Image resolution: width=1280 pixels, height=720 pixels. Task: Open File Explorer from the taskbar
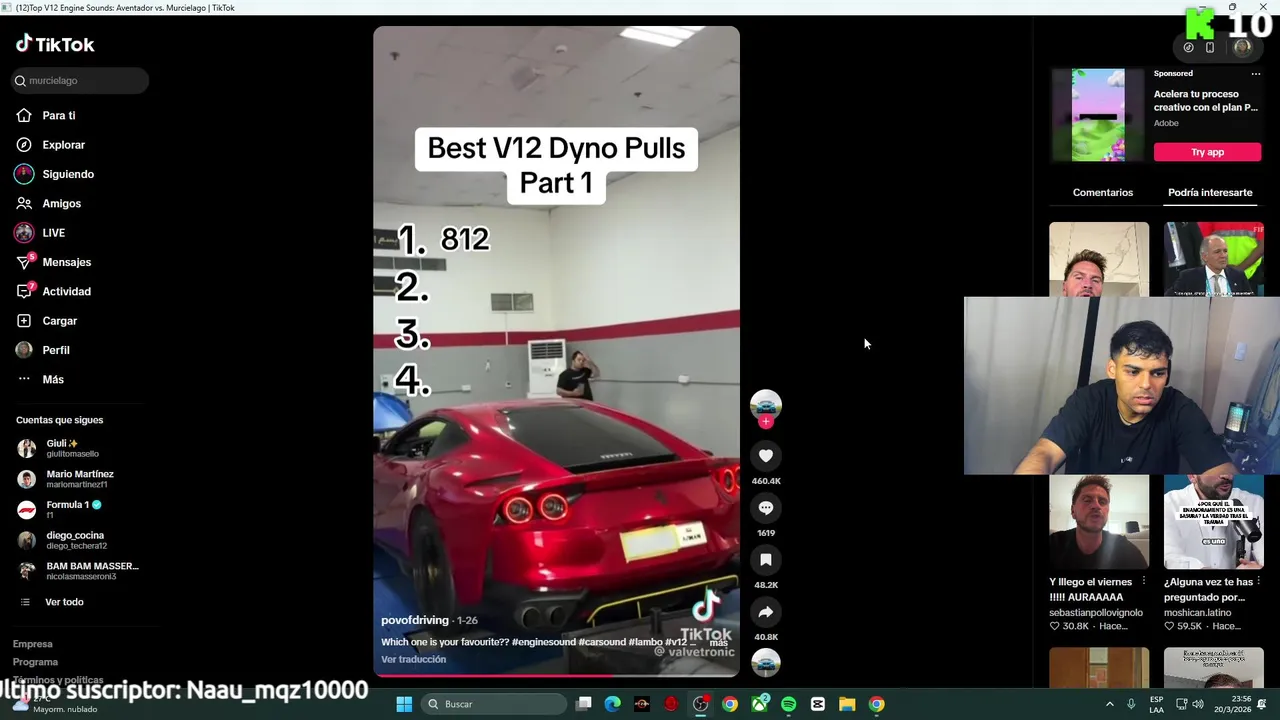coord(847,704)
